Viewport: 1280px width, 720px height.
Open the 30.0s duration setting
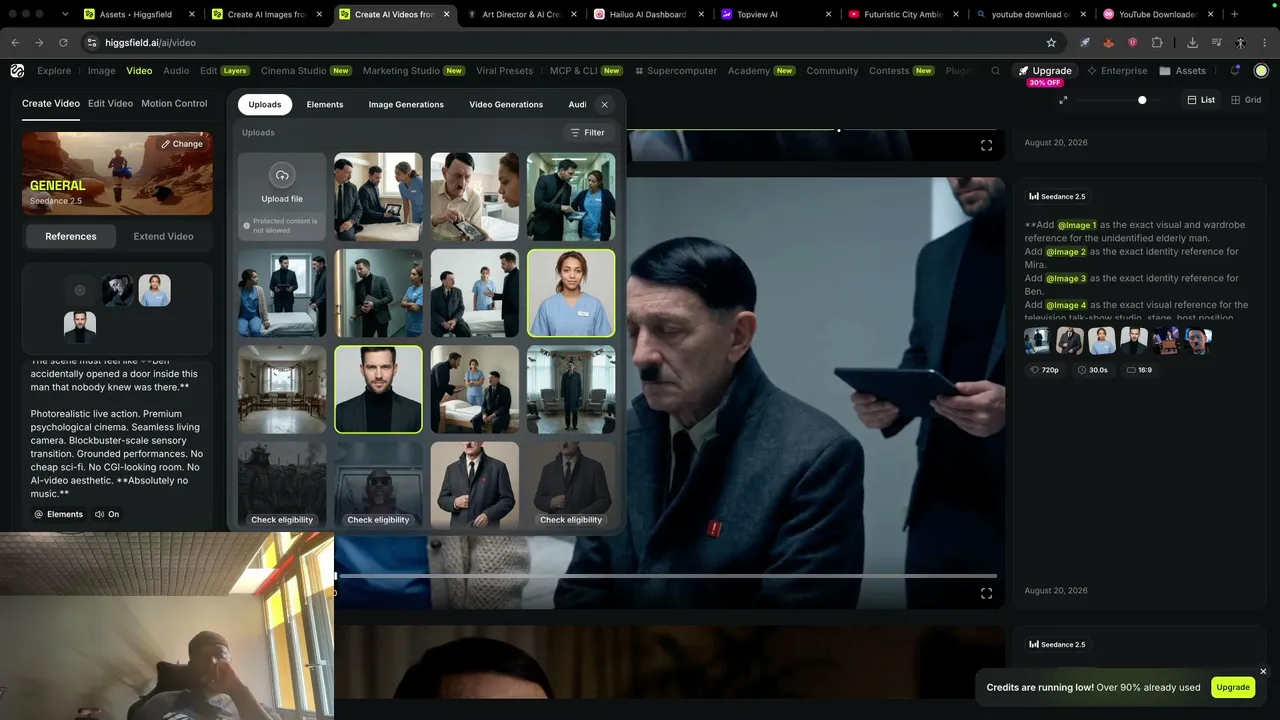coord(1092,370)
